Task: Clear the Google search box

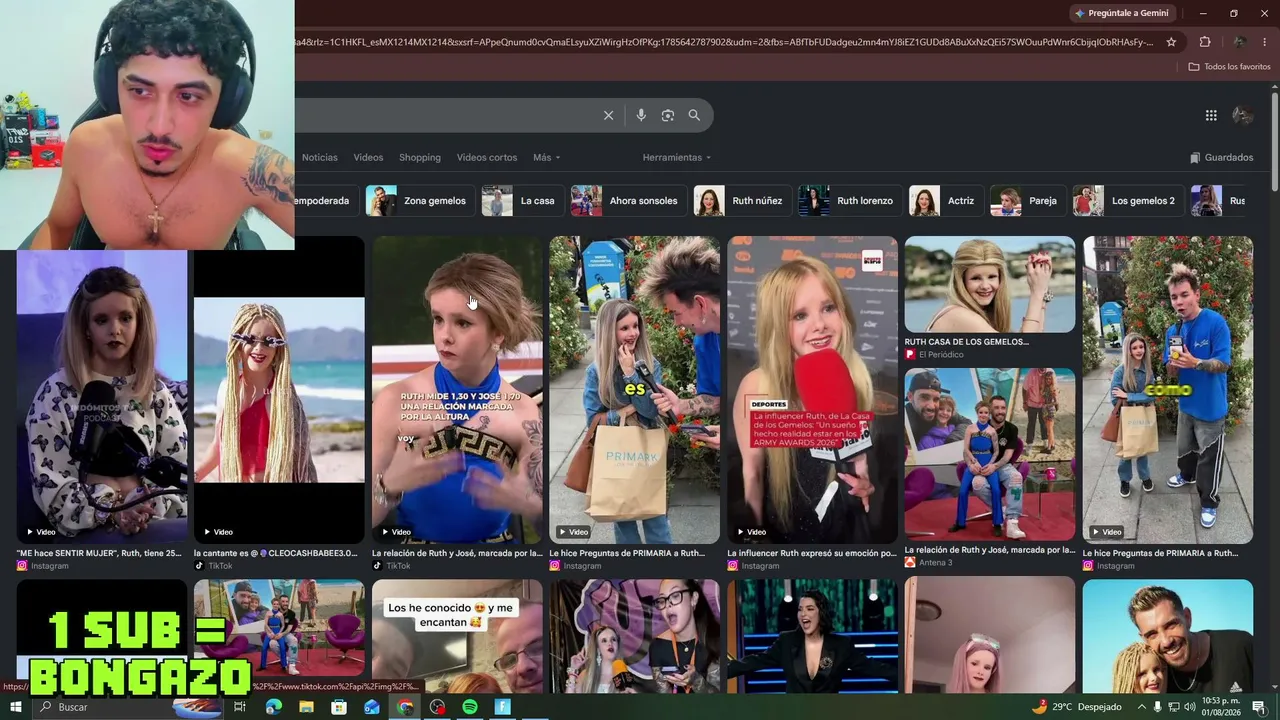Action: [608, 115]
